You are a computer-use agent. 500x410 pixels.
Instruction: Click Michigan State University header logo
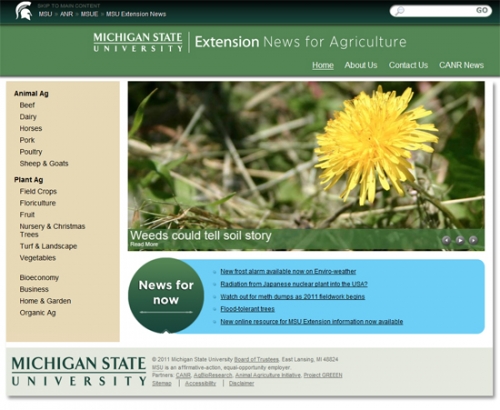pyautogui.click(x=138, y=42)
